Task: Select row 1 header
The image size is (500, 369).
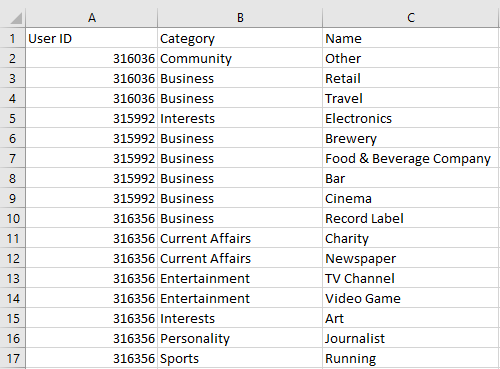Action: pyautogui.click(x=12, y=38)
